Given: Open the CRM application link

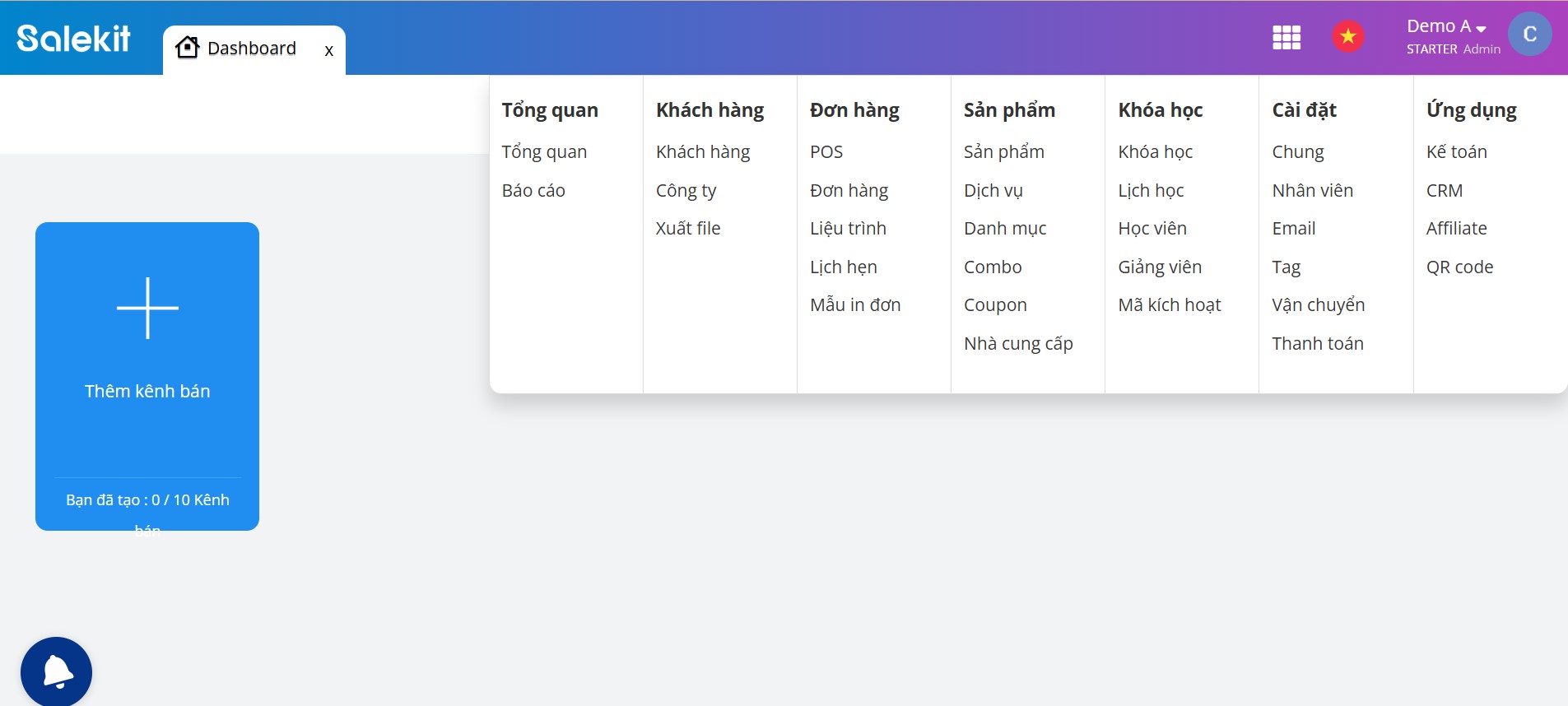Looking at the screenshot, I should tap(1445, 191).
